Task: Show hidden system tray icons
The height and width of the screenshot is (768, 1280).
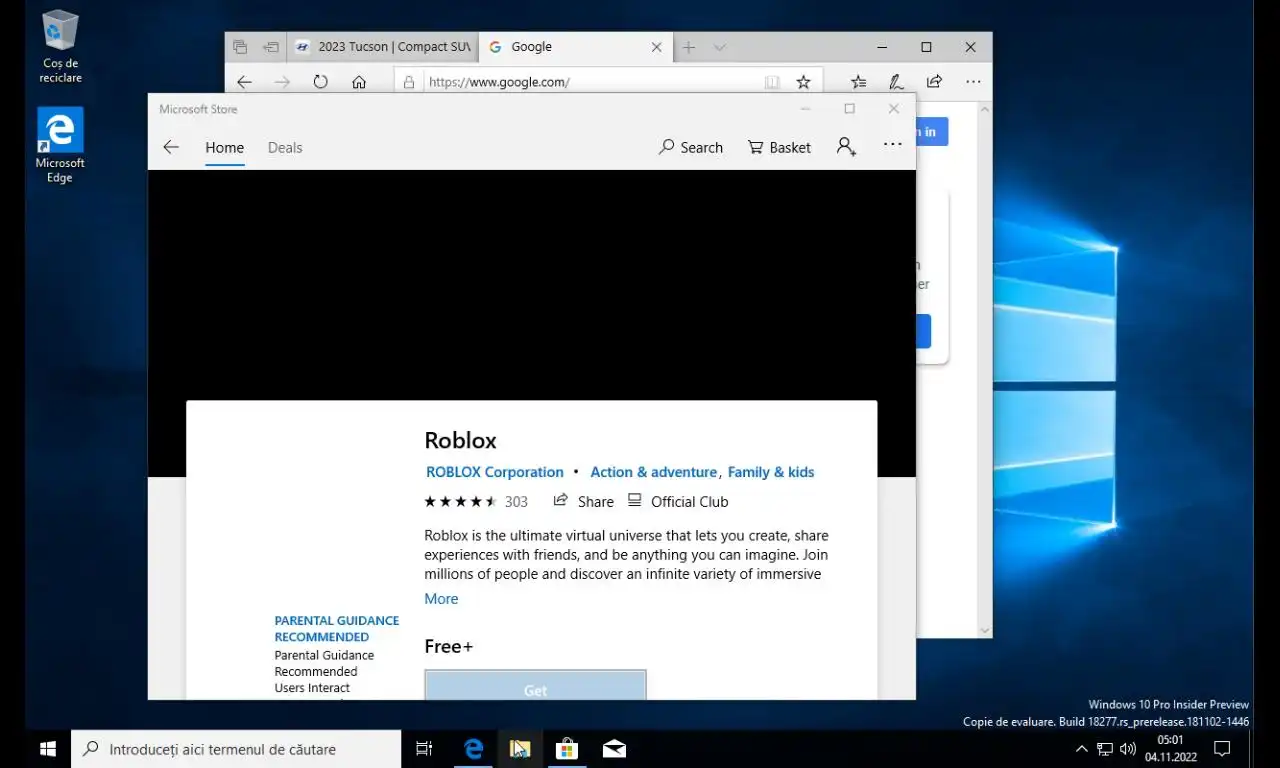Action: coord(1081,748)
